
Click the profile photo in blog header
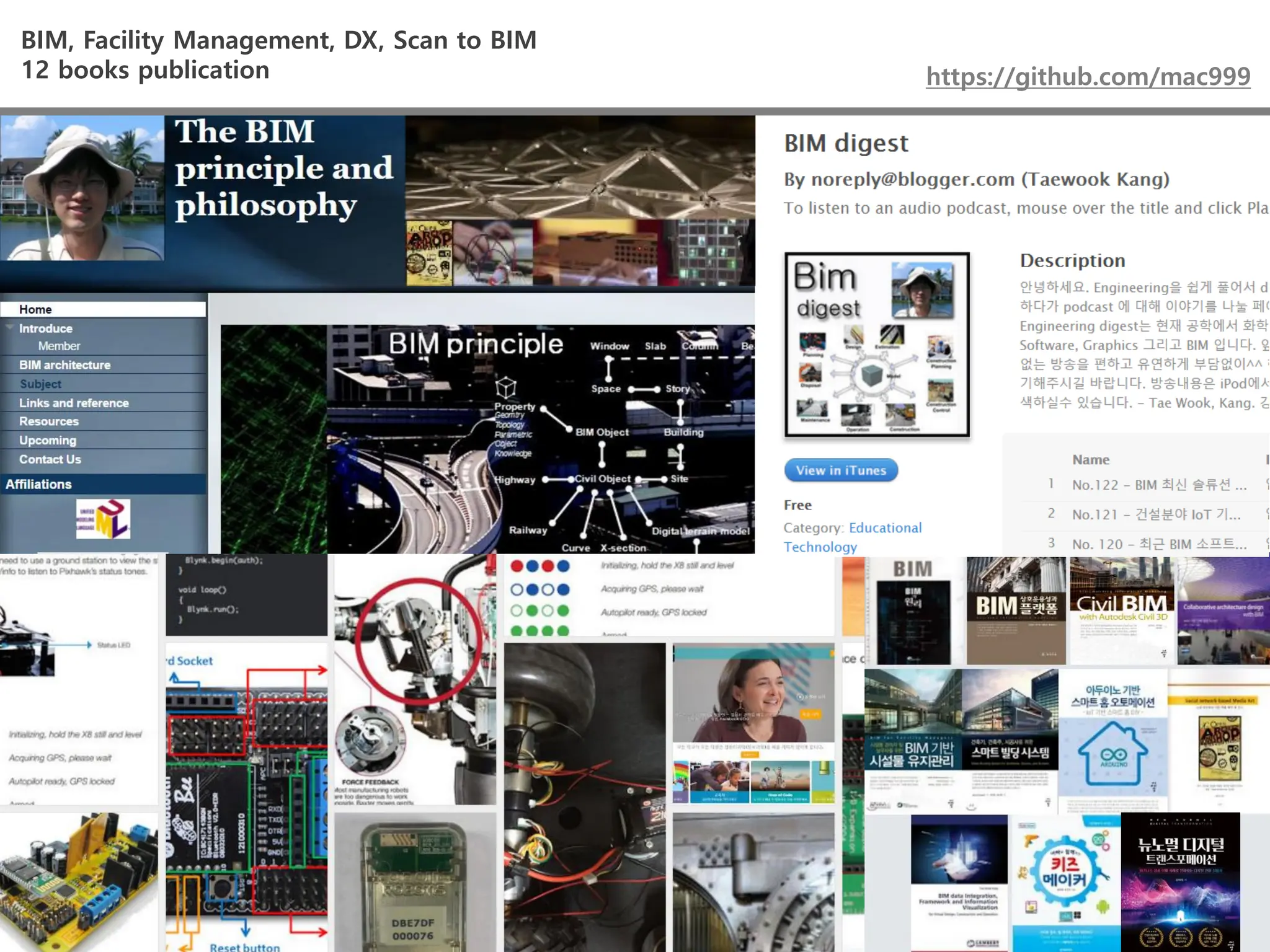click(82, 188)
